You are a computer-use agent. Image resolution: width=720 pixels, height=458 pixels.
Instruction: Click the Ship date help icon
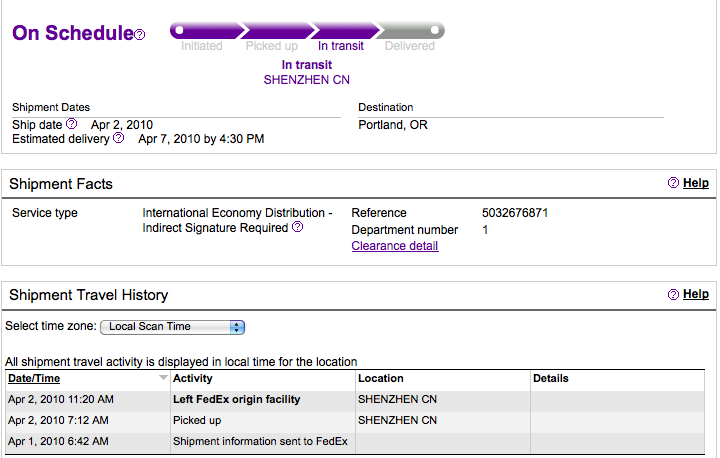tap(72, 124)
